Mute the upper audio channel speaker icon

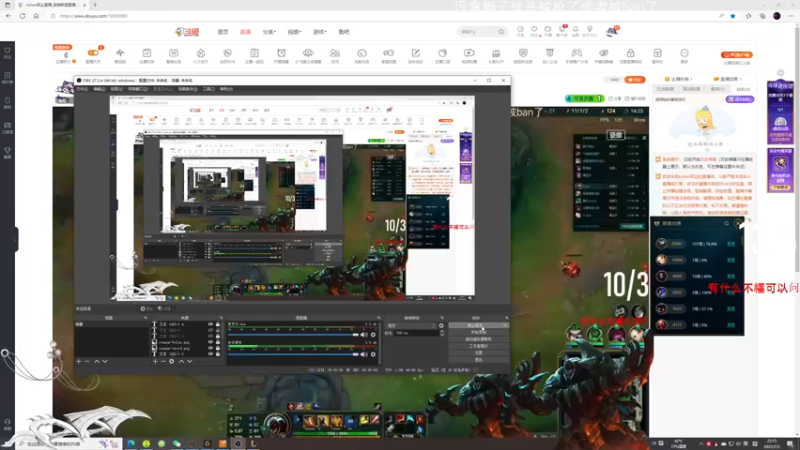(x=364, y=335)
